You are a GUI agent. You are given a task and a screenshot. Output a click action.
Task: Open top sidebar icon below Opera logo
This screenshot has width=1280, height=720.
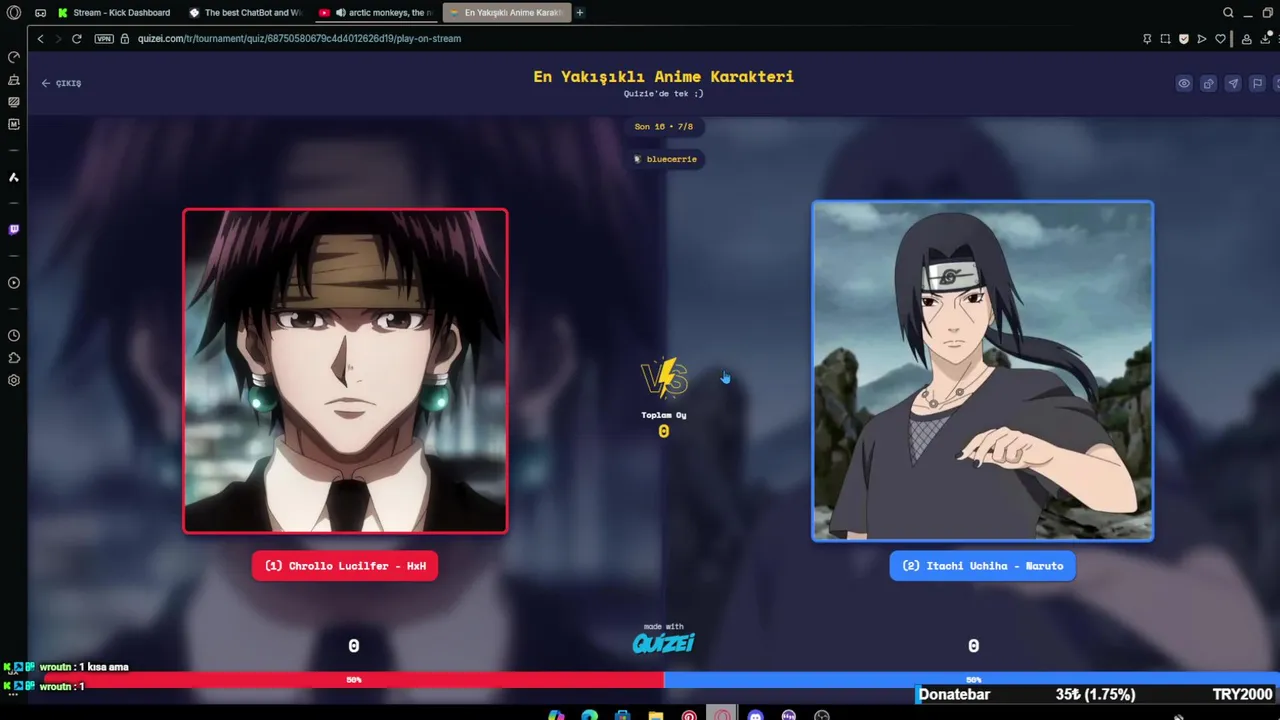[14, 57]
